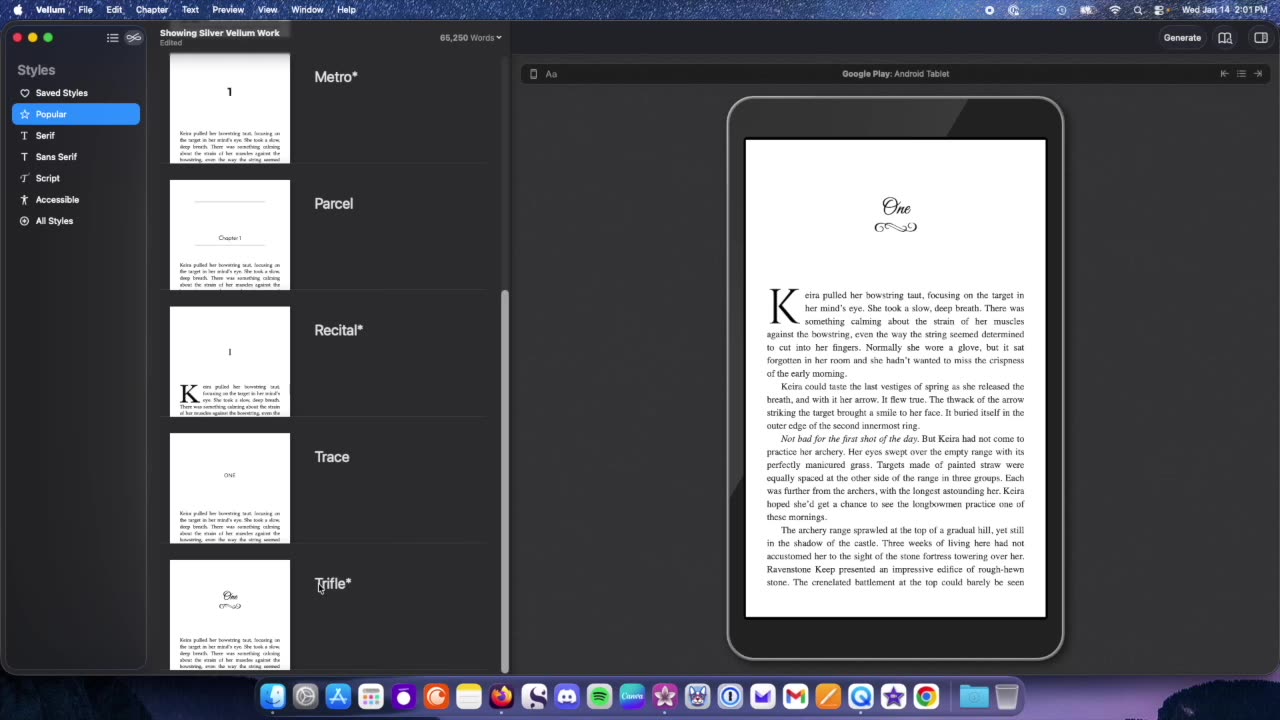
Task: Open Firefox from the dock
Action: coord(501,696)
